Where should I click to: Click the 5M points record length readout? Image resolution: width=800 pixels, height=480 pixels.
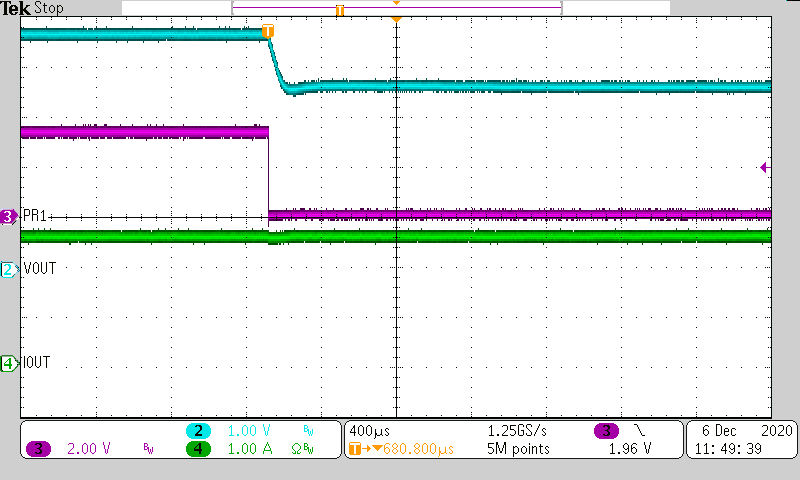(x=518, y=449)
